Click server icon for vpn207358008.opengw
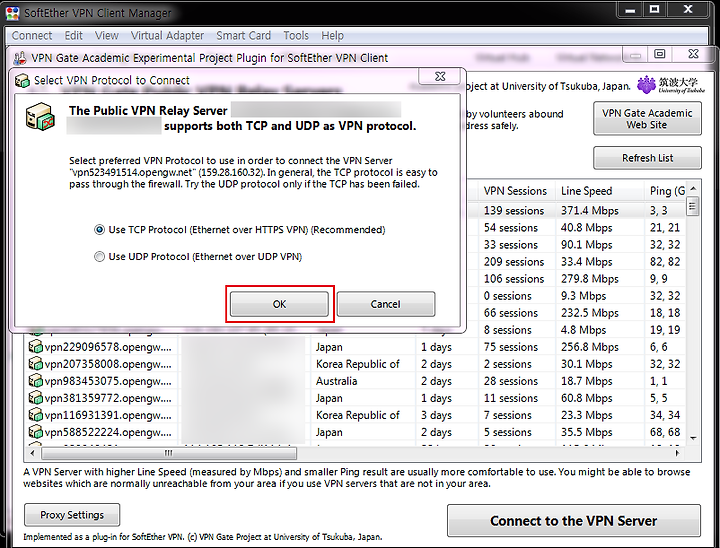720x548 pixels. point(35,364)
